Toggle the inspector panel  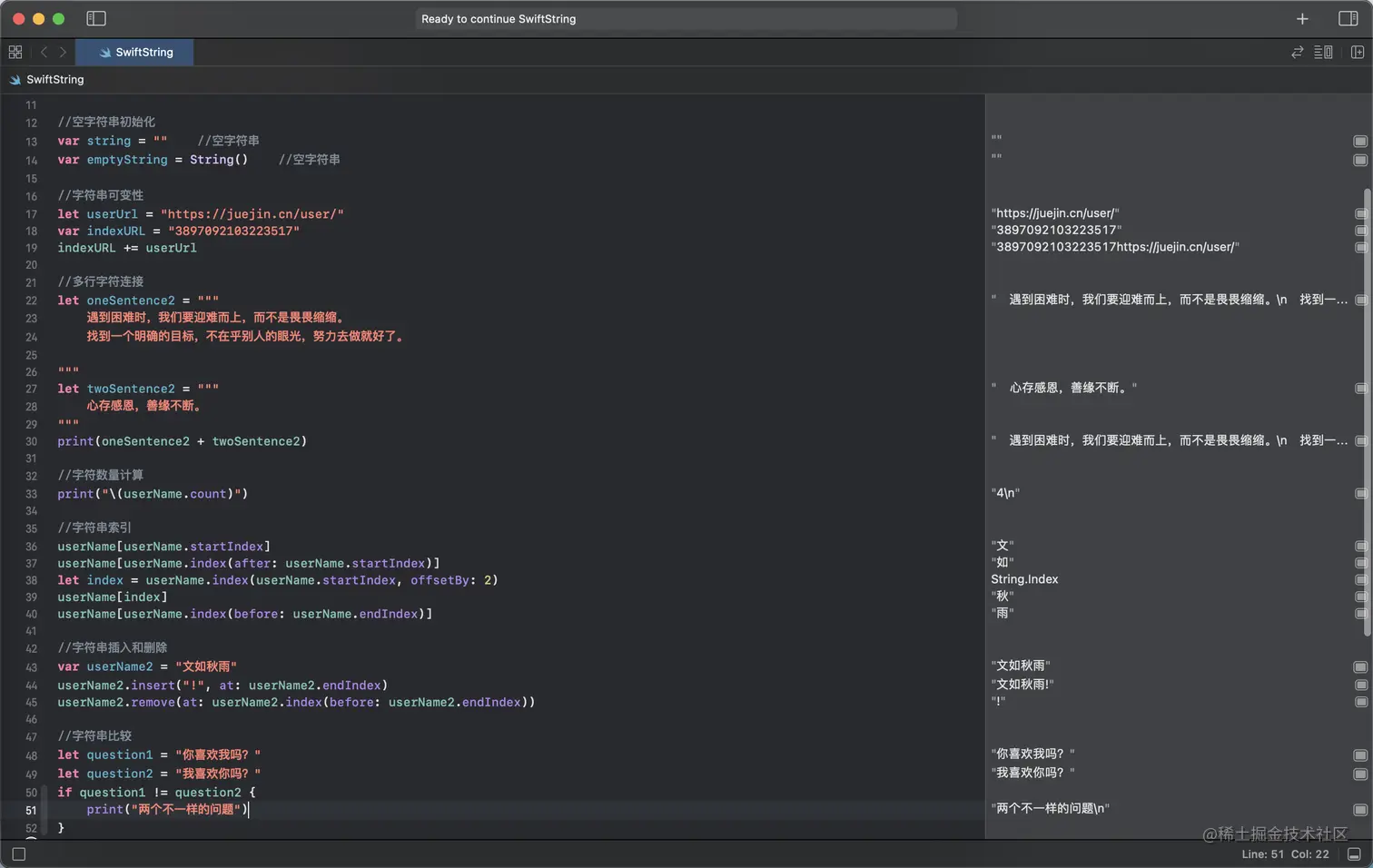pyautogui.click(x=1348, y=18)
